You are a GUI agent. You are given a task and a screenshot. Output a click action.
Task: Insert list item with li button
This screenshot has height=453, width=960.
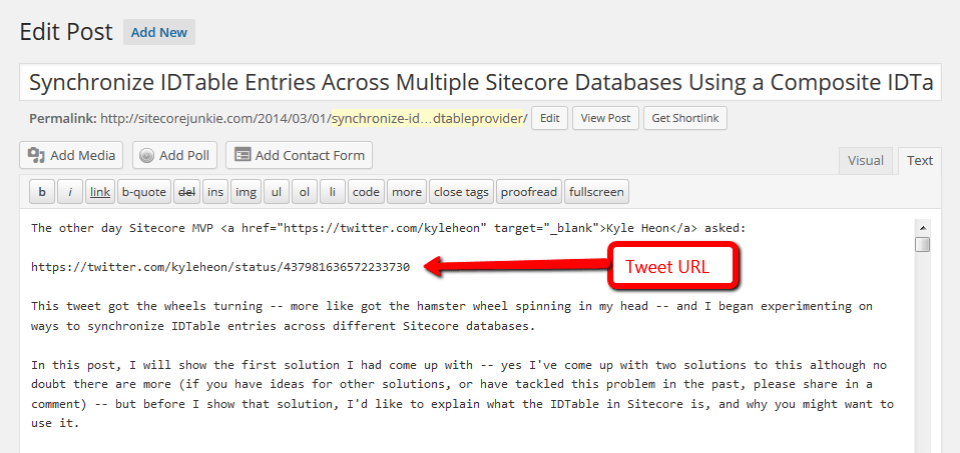pyautogui.click(x=334, y=191)
